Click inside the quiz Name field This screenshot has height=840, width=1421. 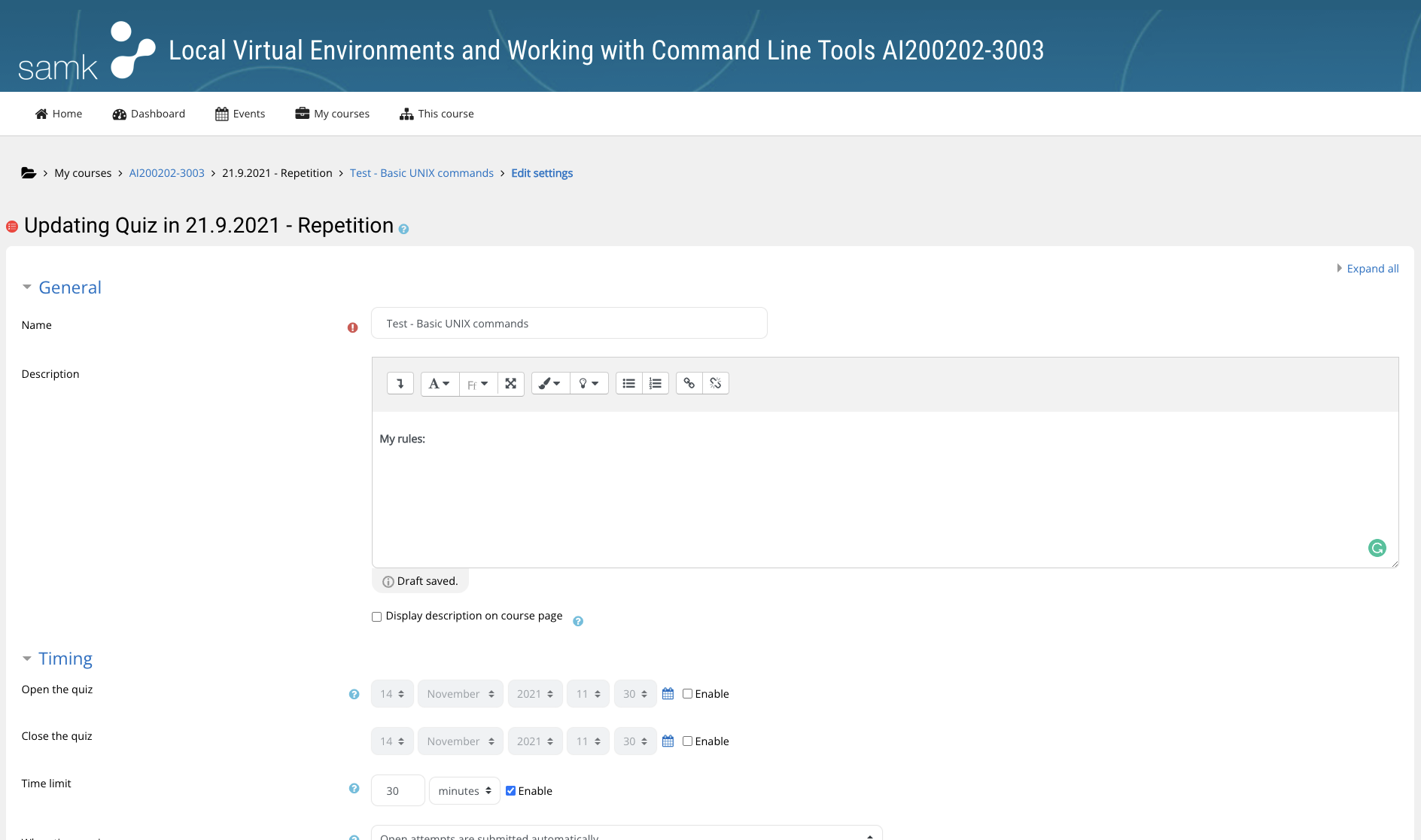coord(569,323)
